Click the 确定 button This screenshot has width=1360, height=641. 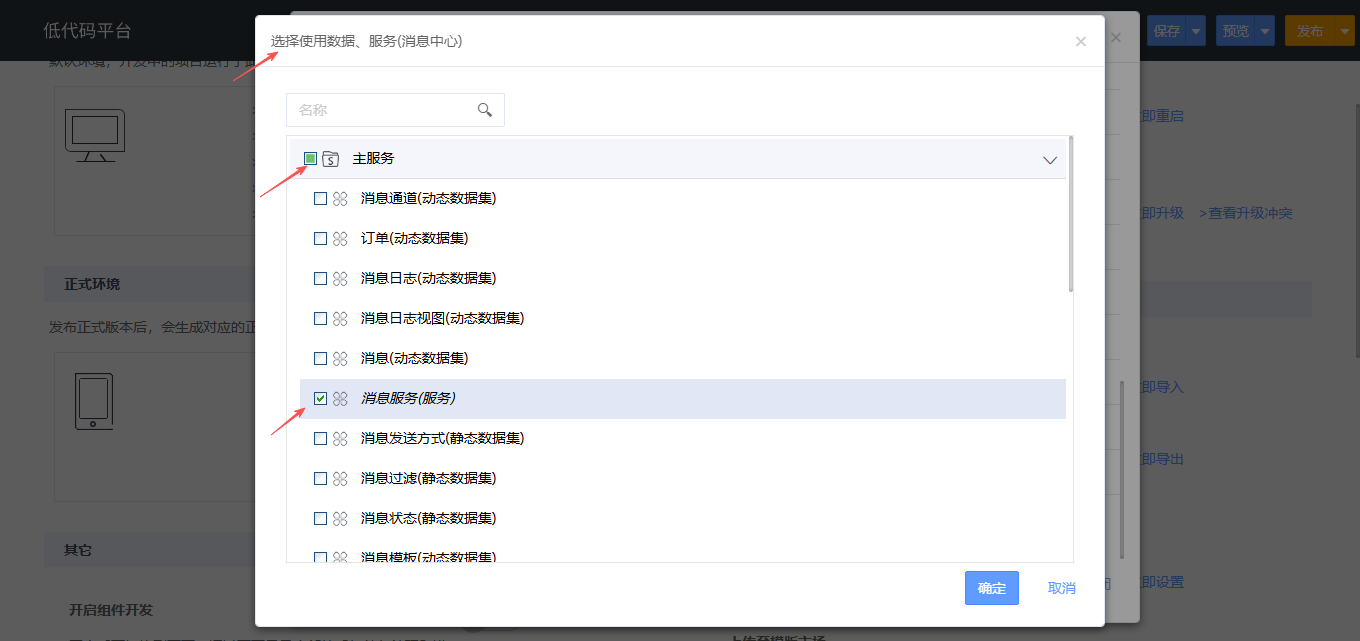tap(991, 588)
